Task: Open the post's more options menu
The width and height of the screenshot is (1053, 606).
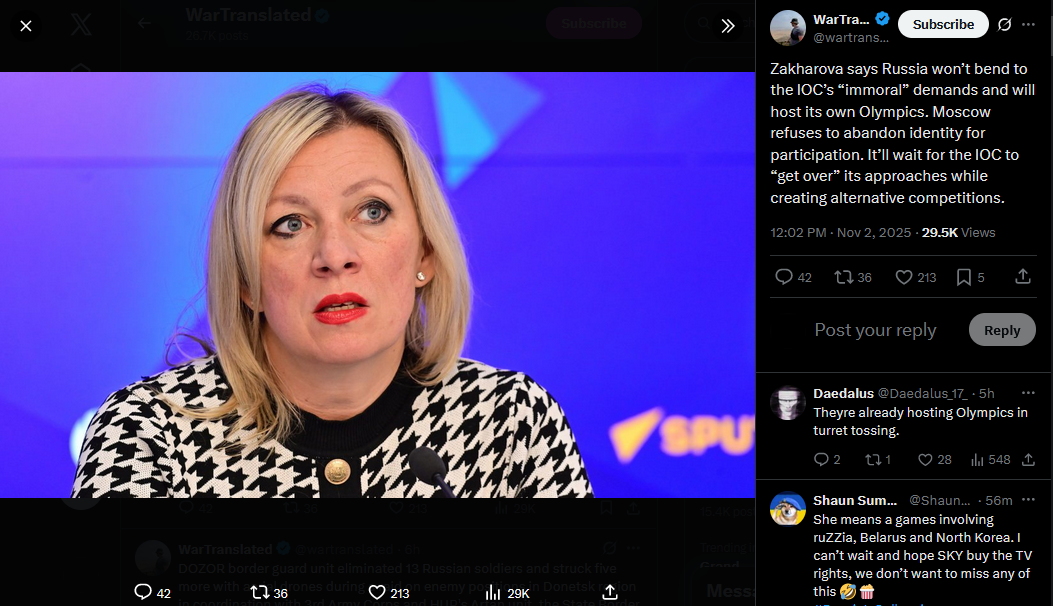Action: tap(1028, 24)
